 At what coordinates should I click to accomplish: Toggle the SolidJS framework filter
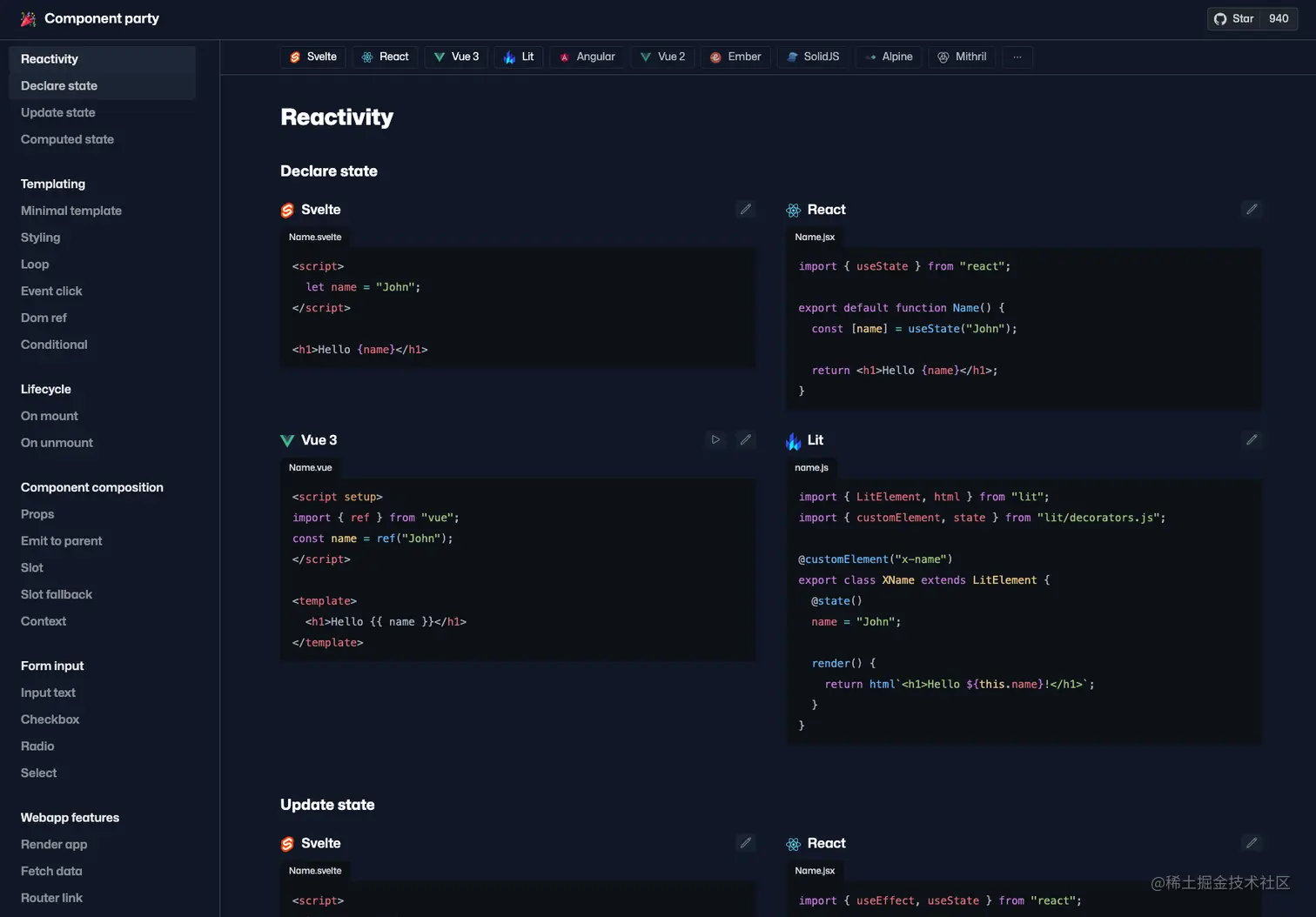pyautogui.click(x=813, y=57)
